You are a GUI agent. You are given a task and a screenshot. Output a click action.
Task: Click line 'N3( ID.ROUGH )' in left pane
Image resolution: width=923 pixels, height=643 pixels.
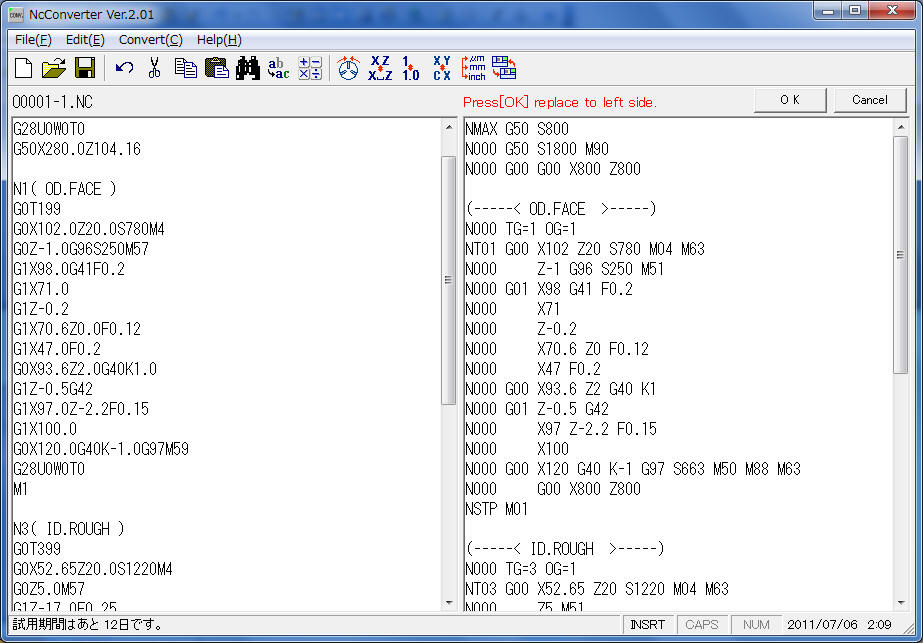[69, 529]
